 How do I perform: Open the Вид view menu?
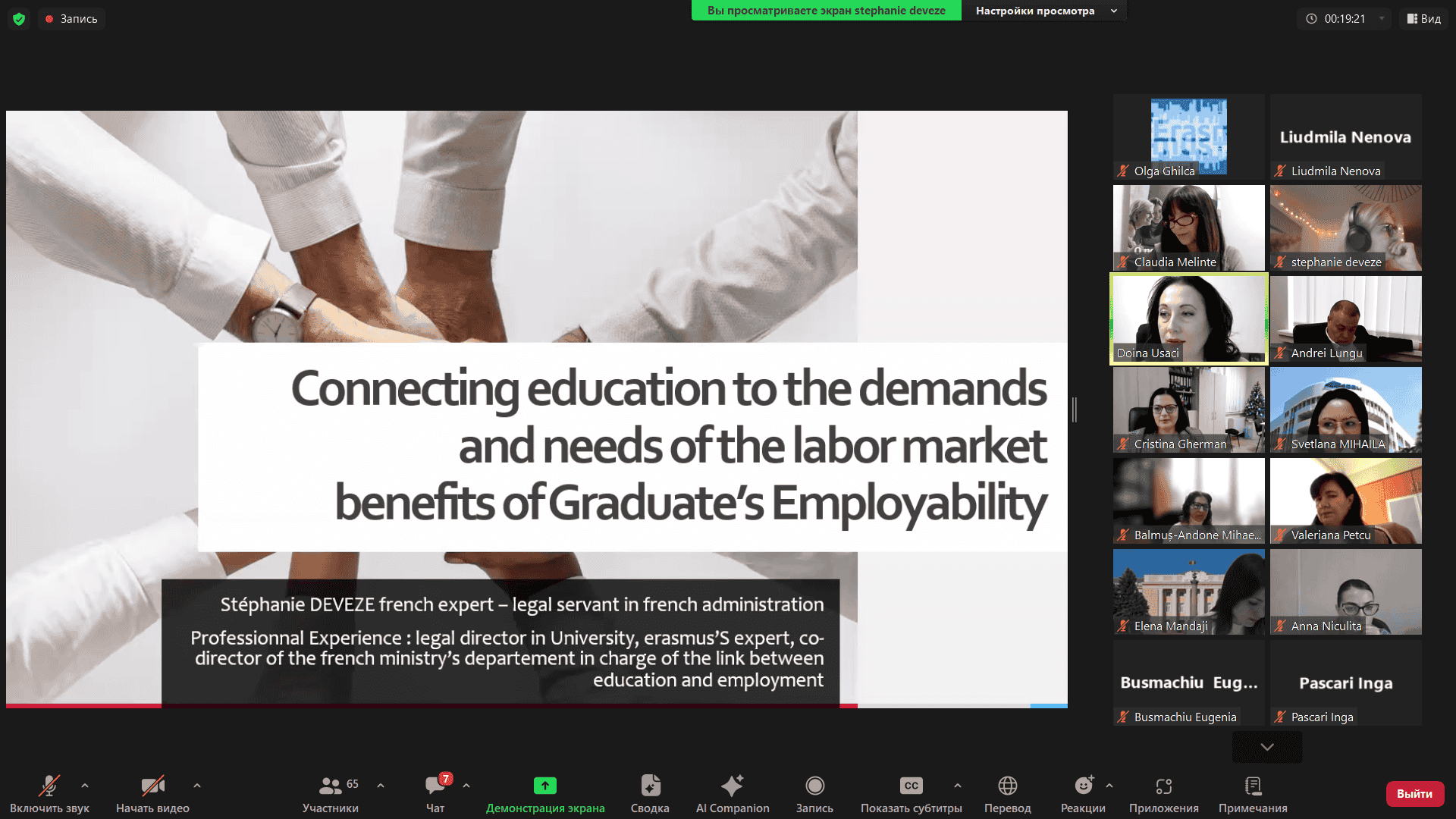coord(1423,19)
